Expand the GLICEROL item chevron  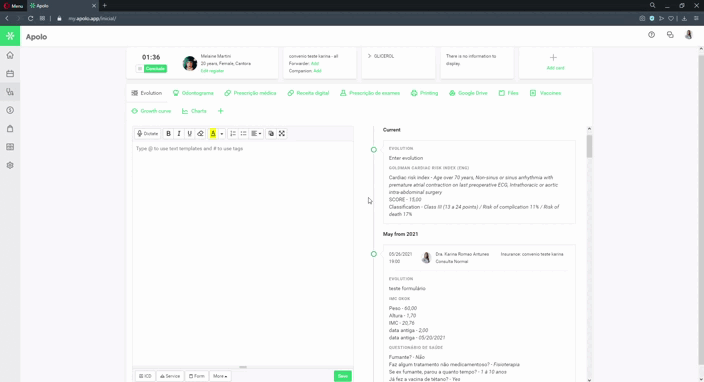(x=369, y=56)
